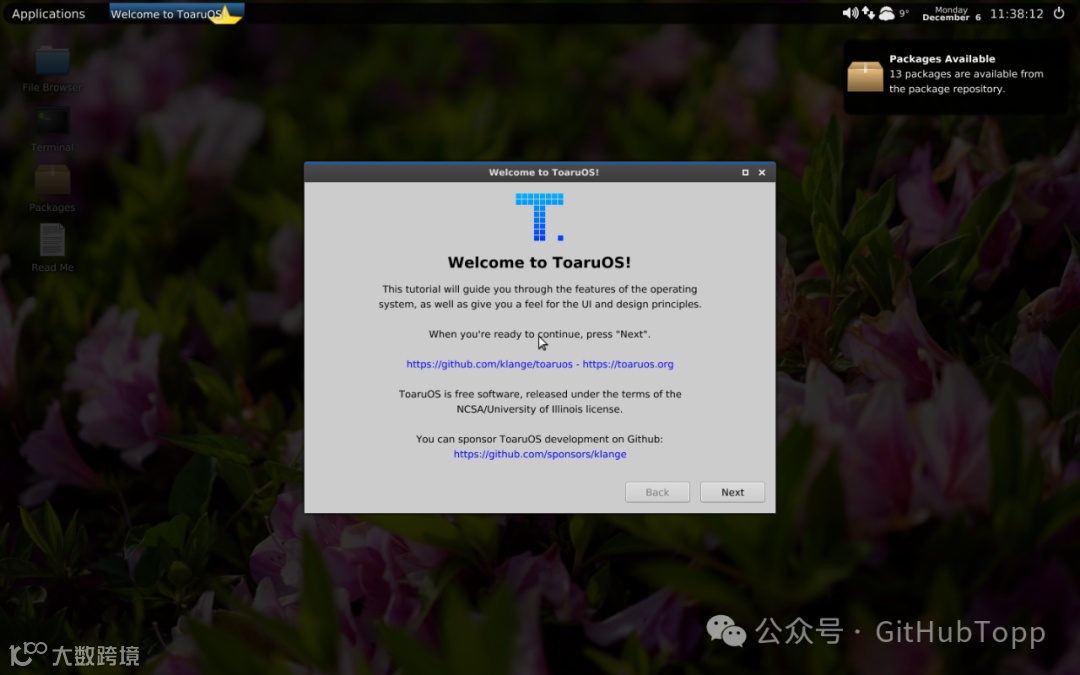Close the Welcome to ToaruOS window

click(762, 172)
